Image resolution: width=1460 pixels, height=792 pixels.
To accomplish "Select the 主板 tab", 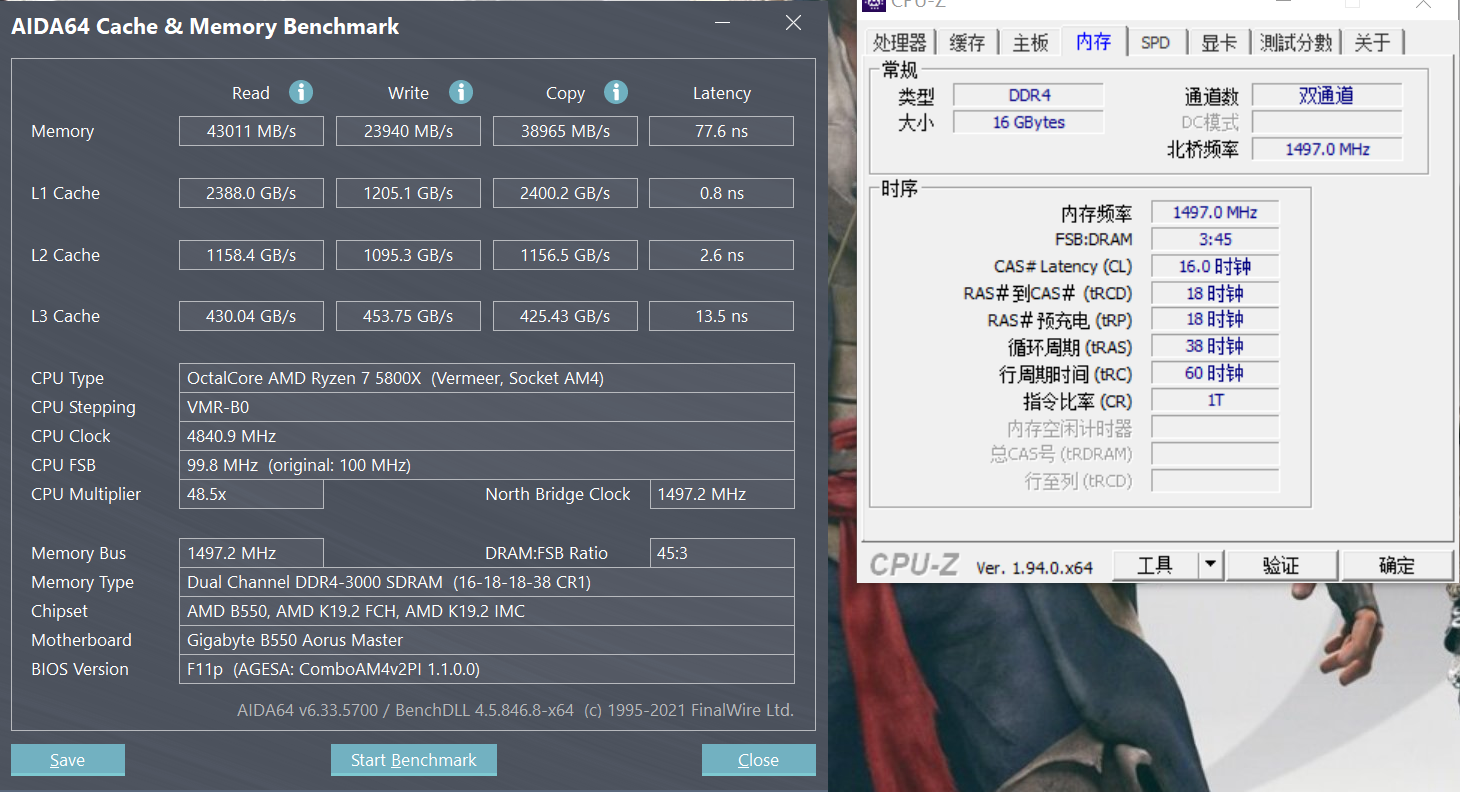I will pyautogui.click(x=1030, y=42).
